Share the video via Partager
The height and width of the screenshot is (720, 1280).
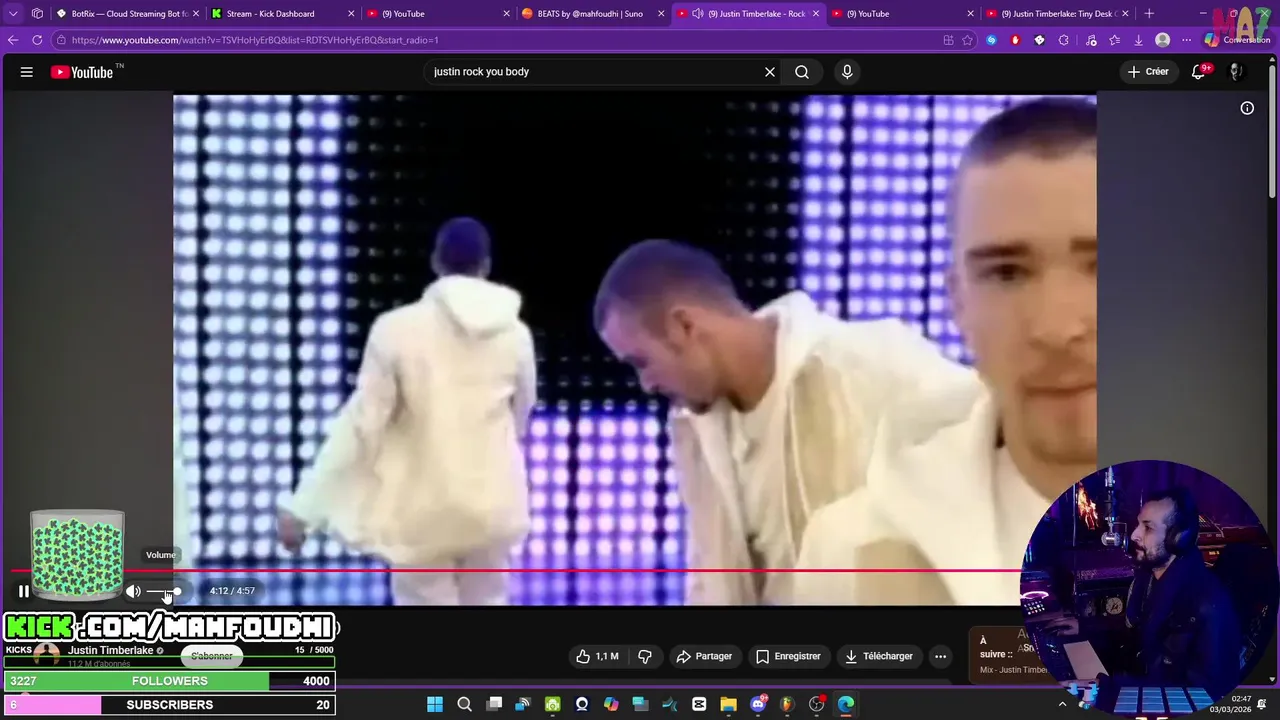click(x=705, y=656)
